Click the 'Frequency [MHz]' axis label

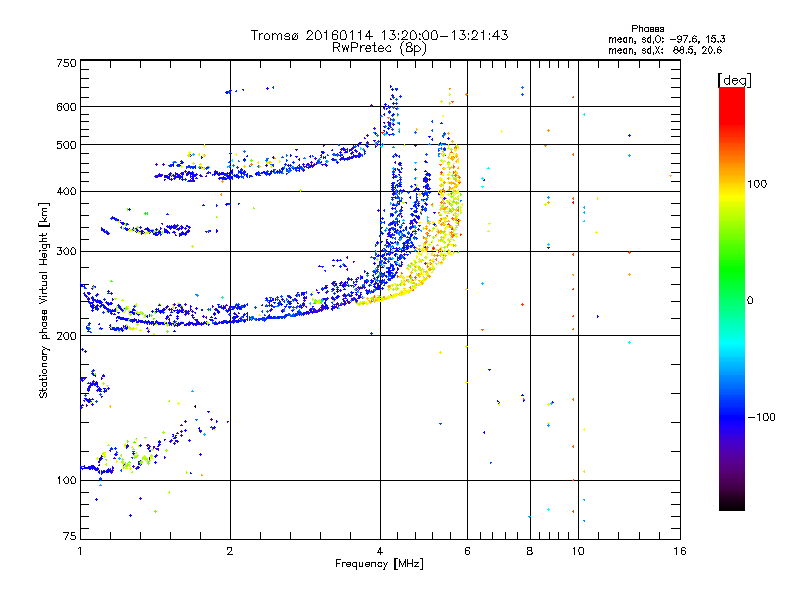coord(380,564)
